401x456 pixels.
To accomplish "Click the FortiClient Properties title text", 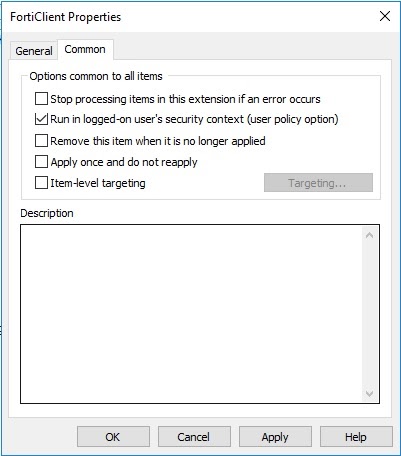I will (x=66, y=17).
